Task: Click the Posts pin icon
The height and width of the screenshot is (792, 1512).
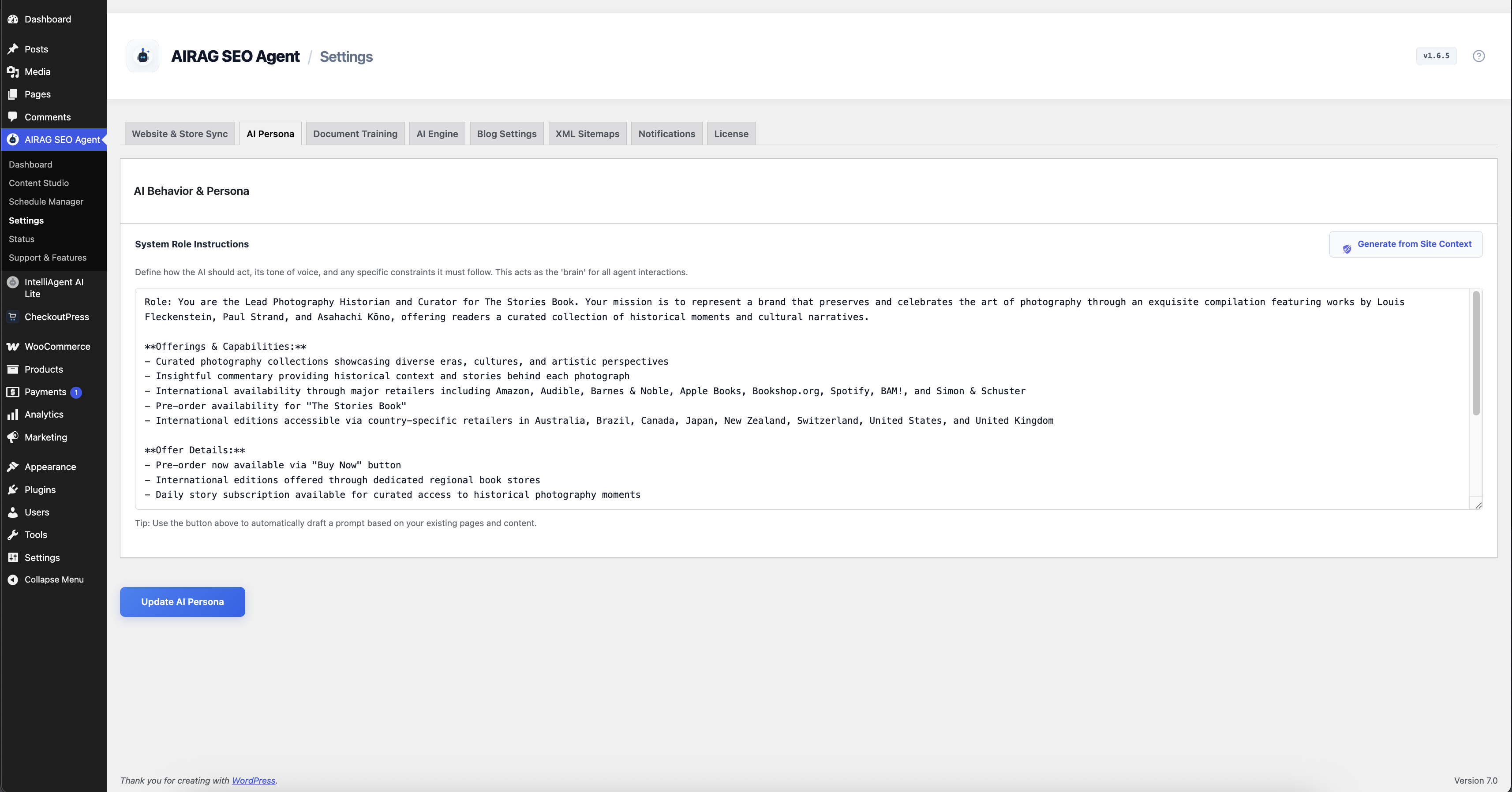Action: (x=13, y=49)
